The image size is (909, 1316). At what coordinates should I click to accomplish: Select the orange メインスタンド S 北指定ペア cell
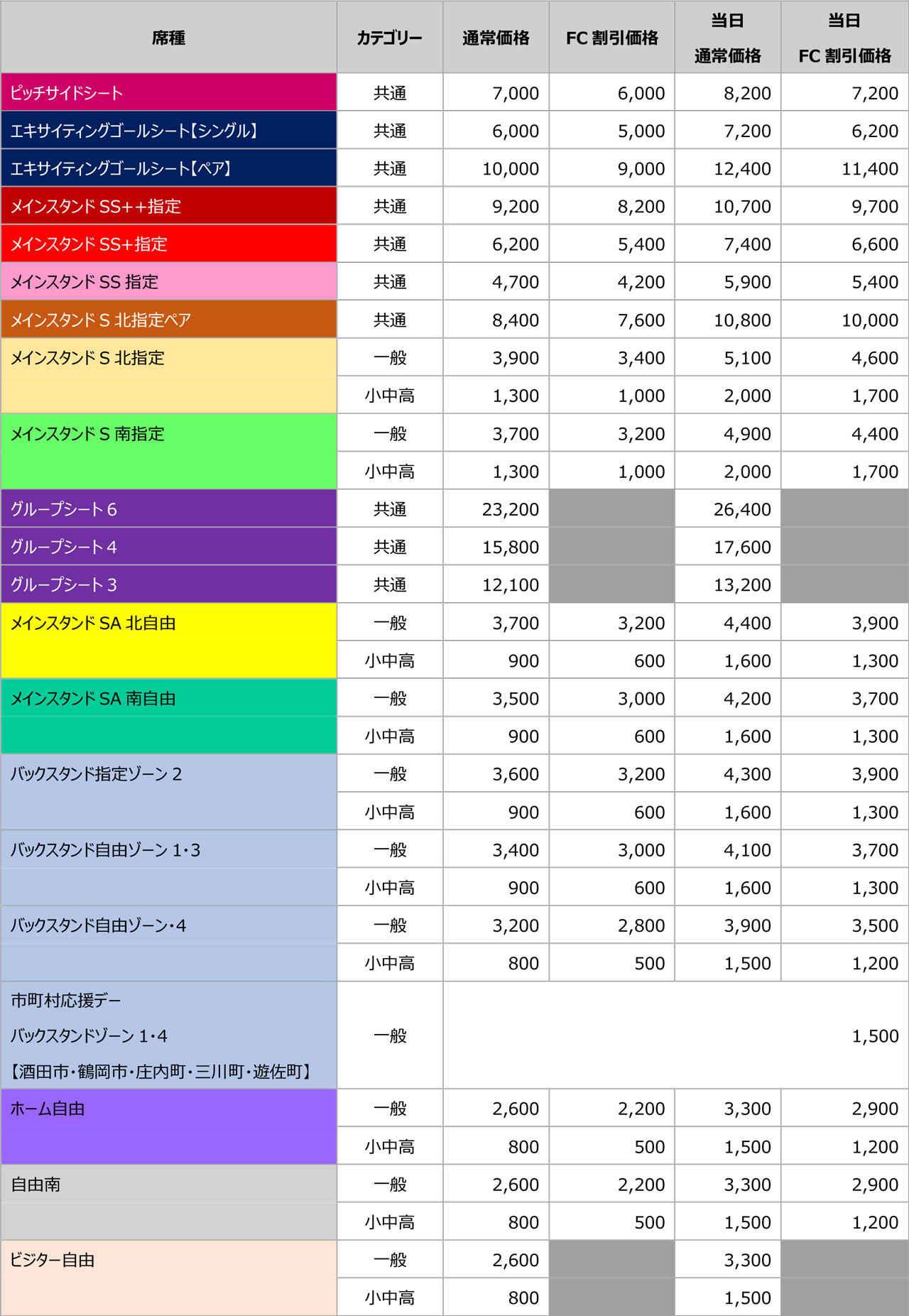168,320
